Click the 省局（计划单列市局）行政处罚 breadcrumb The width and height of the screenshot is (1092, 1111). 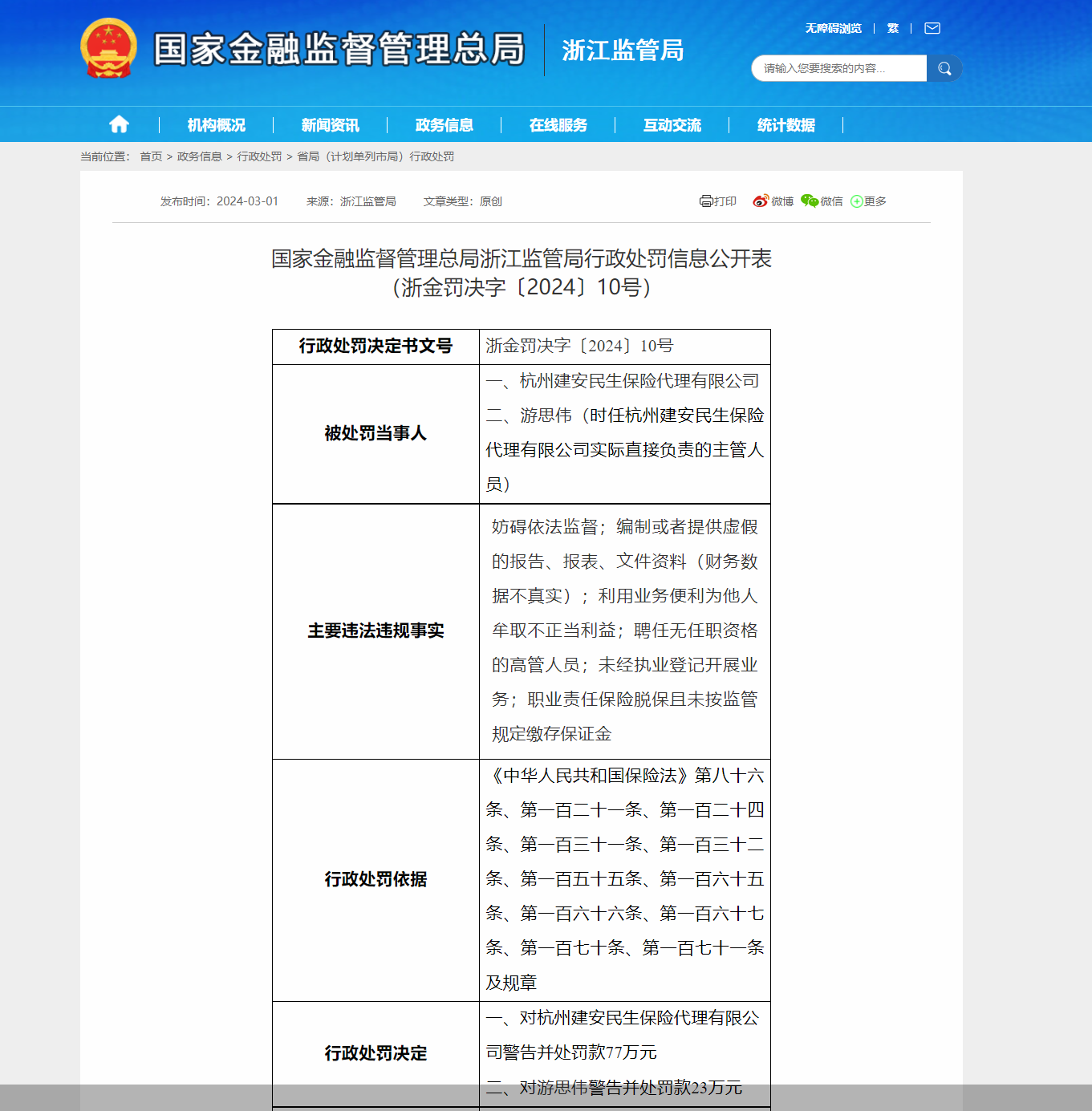(x=376, y=156)
